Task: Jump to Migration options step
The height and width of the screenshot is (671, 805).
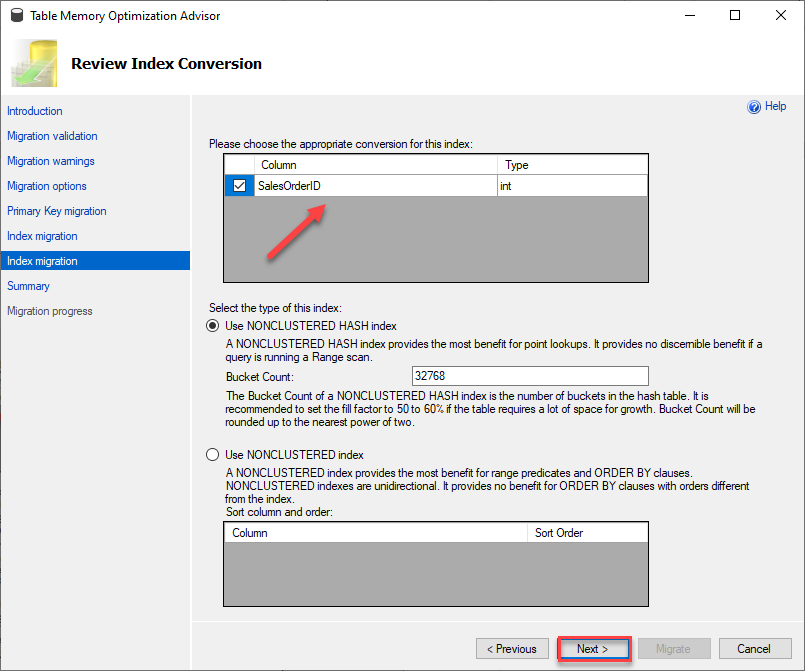Action: (47, 186)
